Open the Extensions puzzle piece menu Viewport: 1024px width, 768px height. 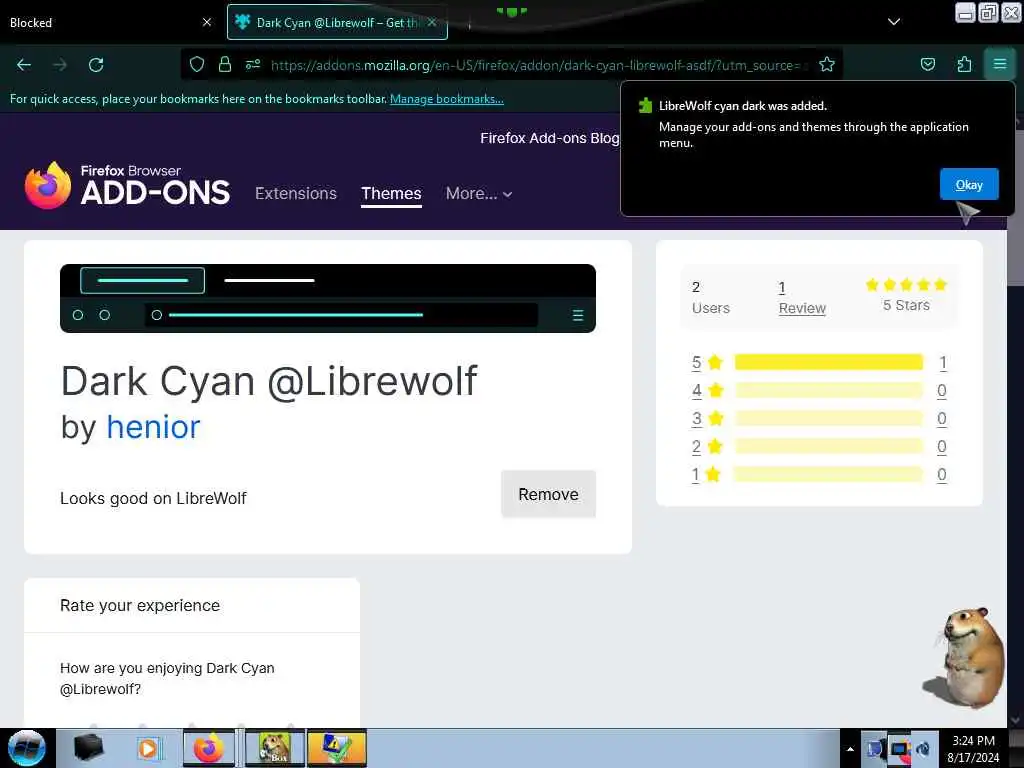click(x=964, y=64)
